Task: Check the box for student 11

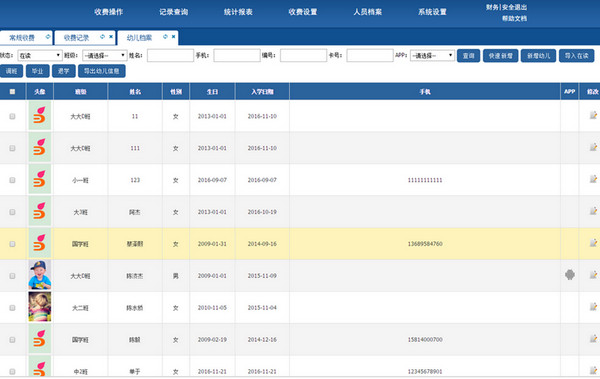Action: (12, 116)
